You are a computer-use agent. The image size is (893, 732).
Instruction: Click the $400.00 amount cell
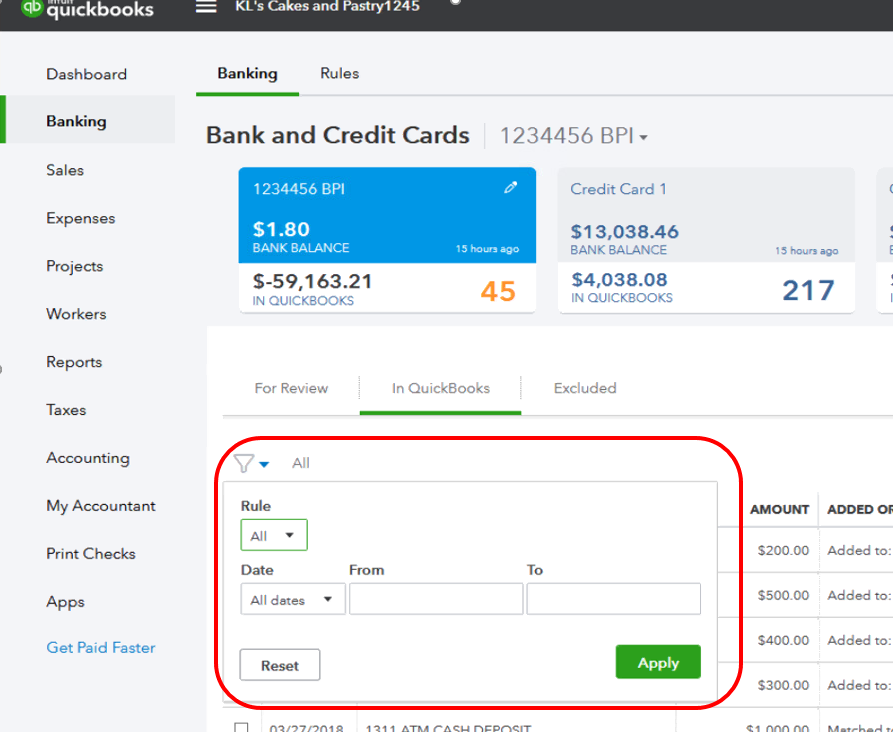[x=783, y=640]
